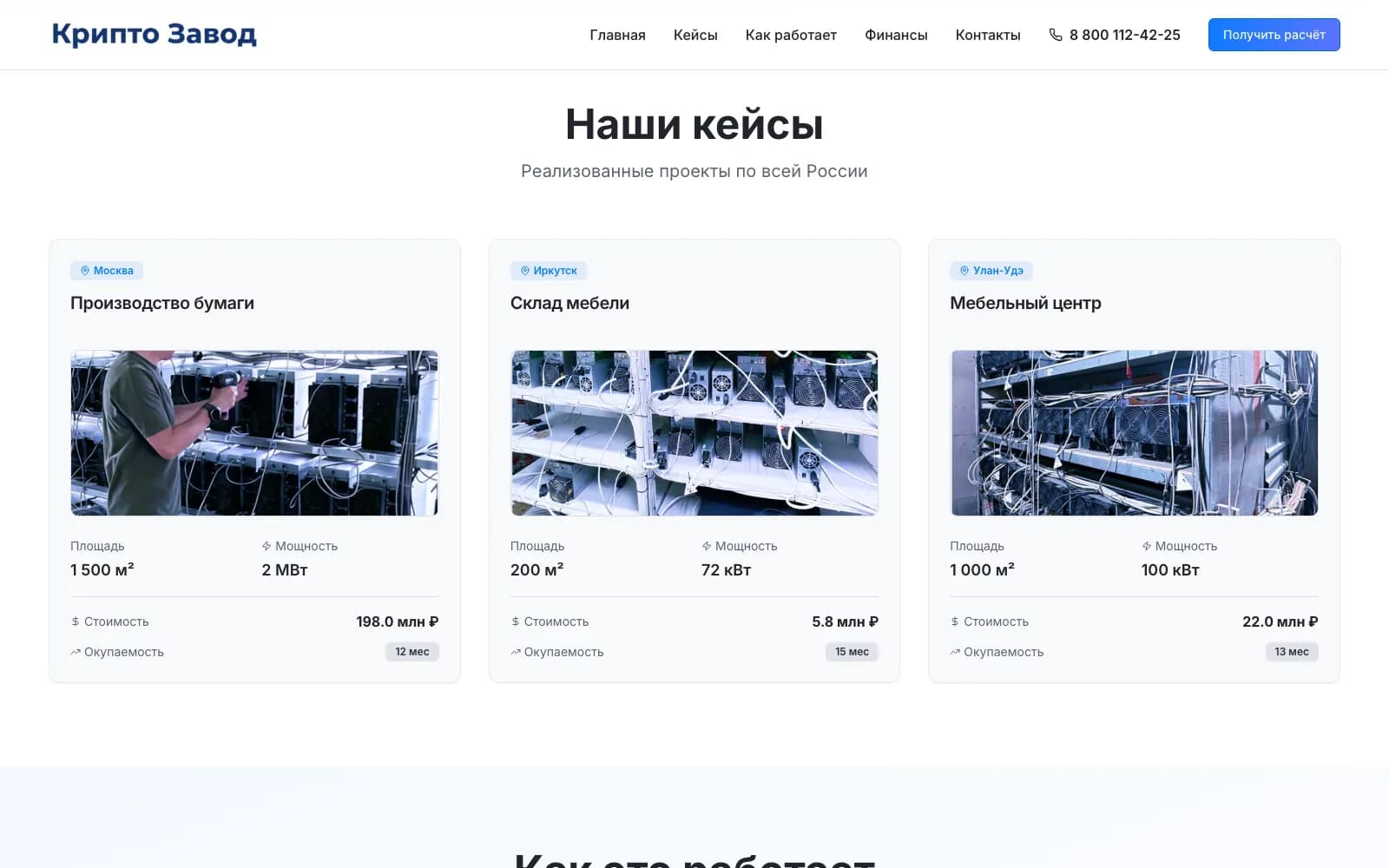This screenshot has height=868, width=1389.
Task: Click the Склад мебели card title
Action: point(569,303)
